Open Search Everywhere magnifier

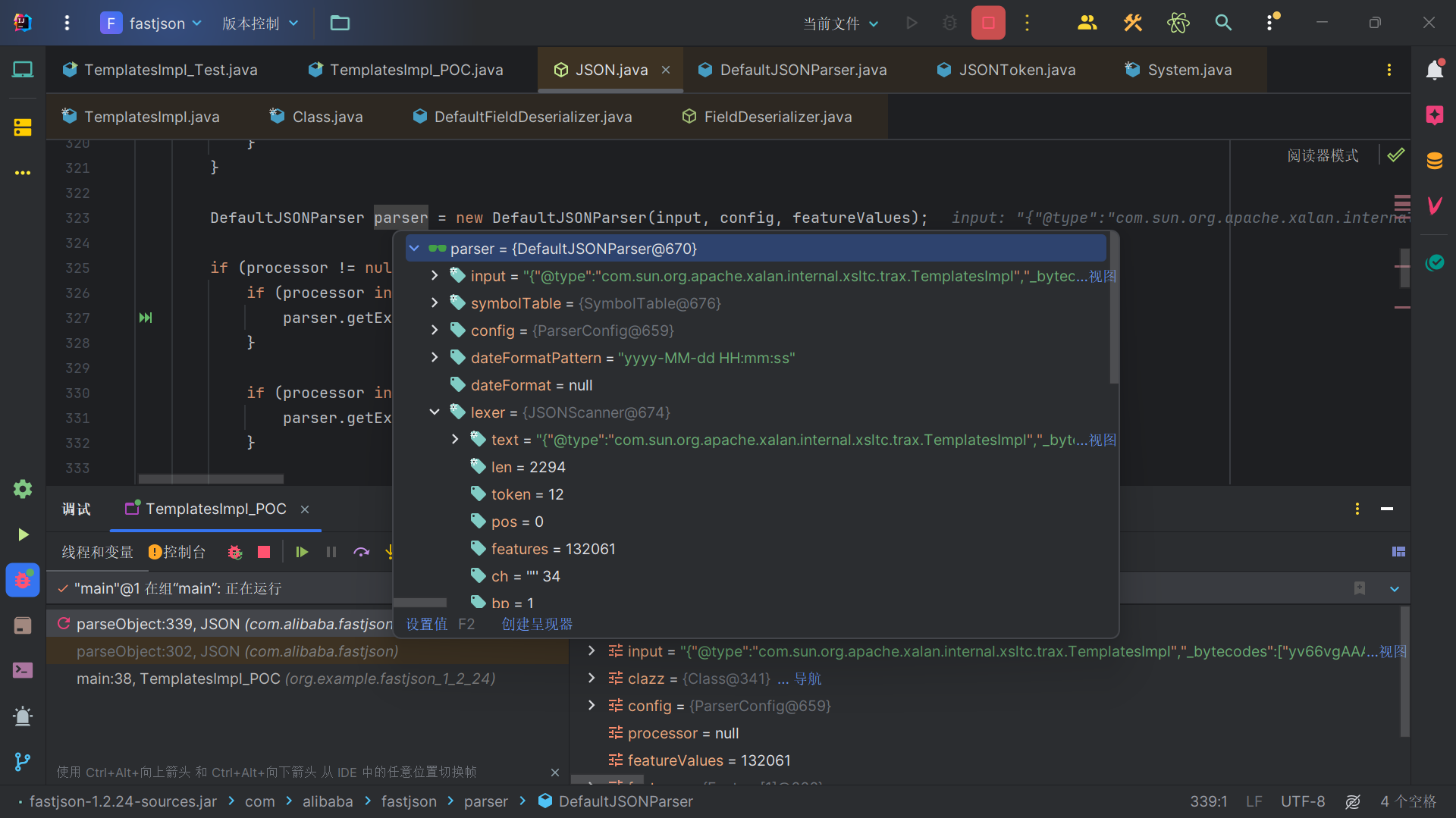coord(1223,24)
